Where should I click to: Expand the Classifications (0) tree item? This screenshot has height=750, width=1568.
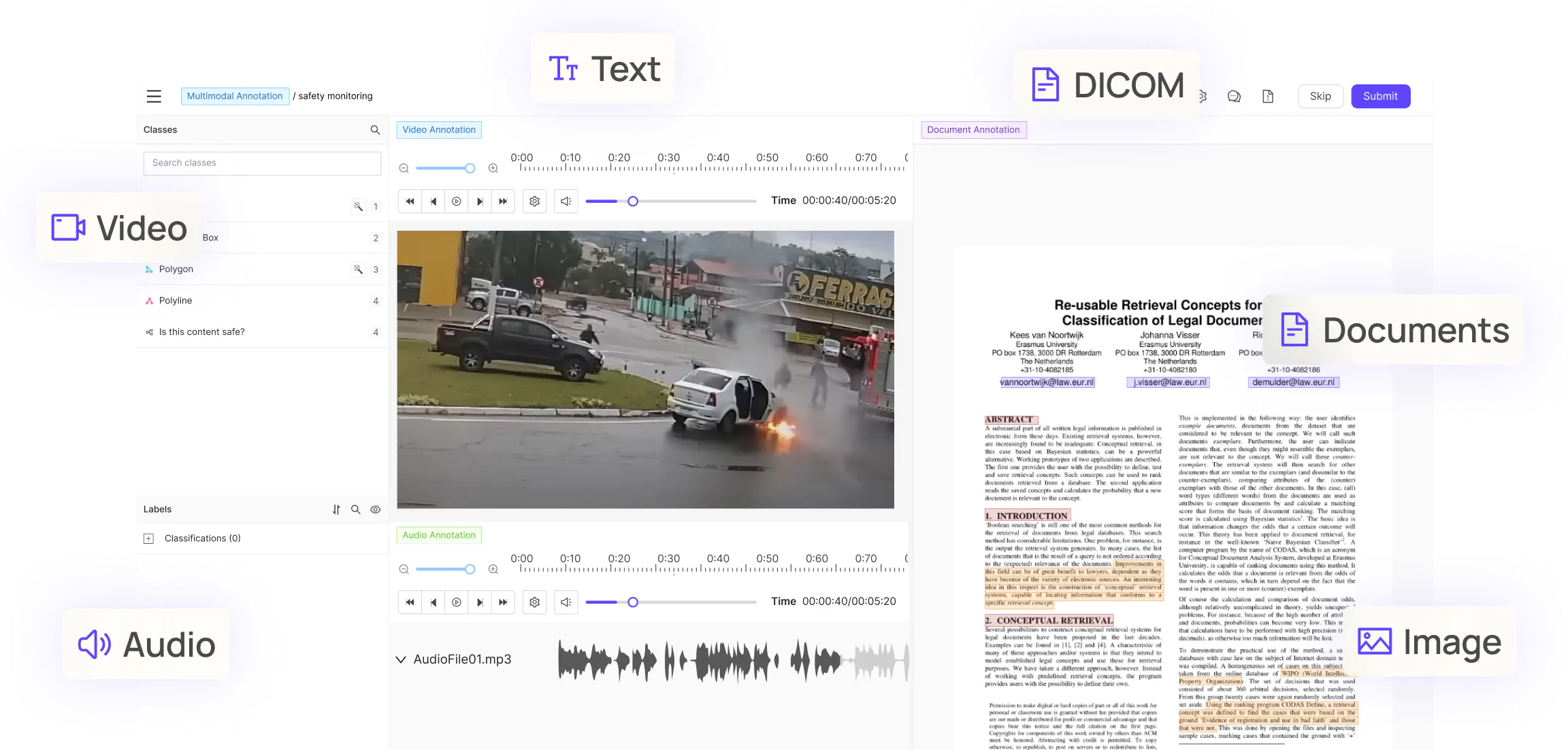pos(149,538)
